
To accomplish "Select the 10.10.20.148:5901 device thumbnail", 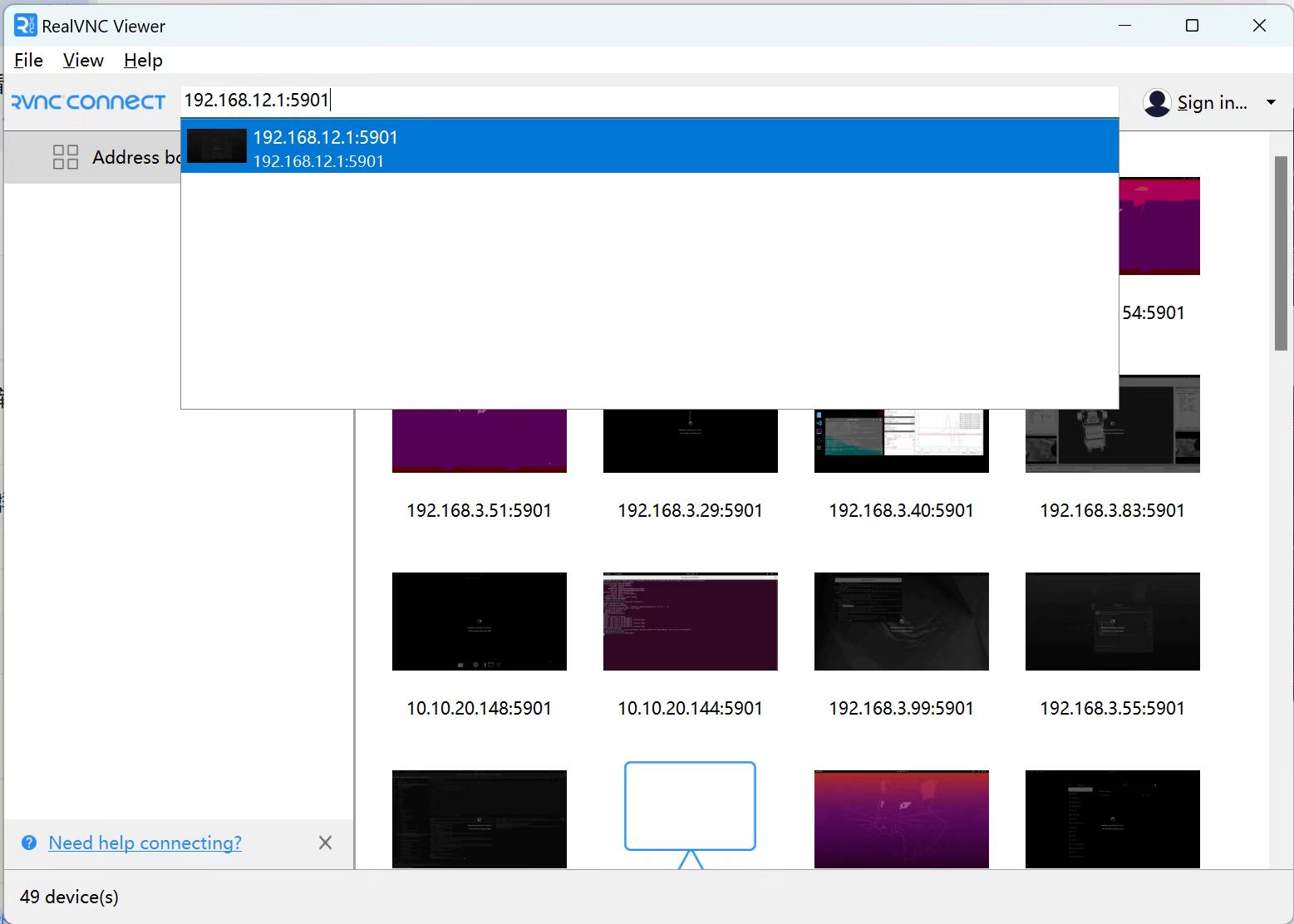I will (x=479, y=622).
